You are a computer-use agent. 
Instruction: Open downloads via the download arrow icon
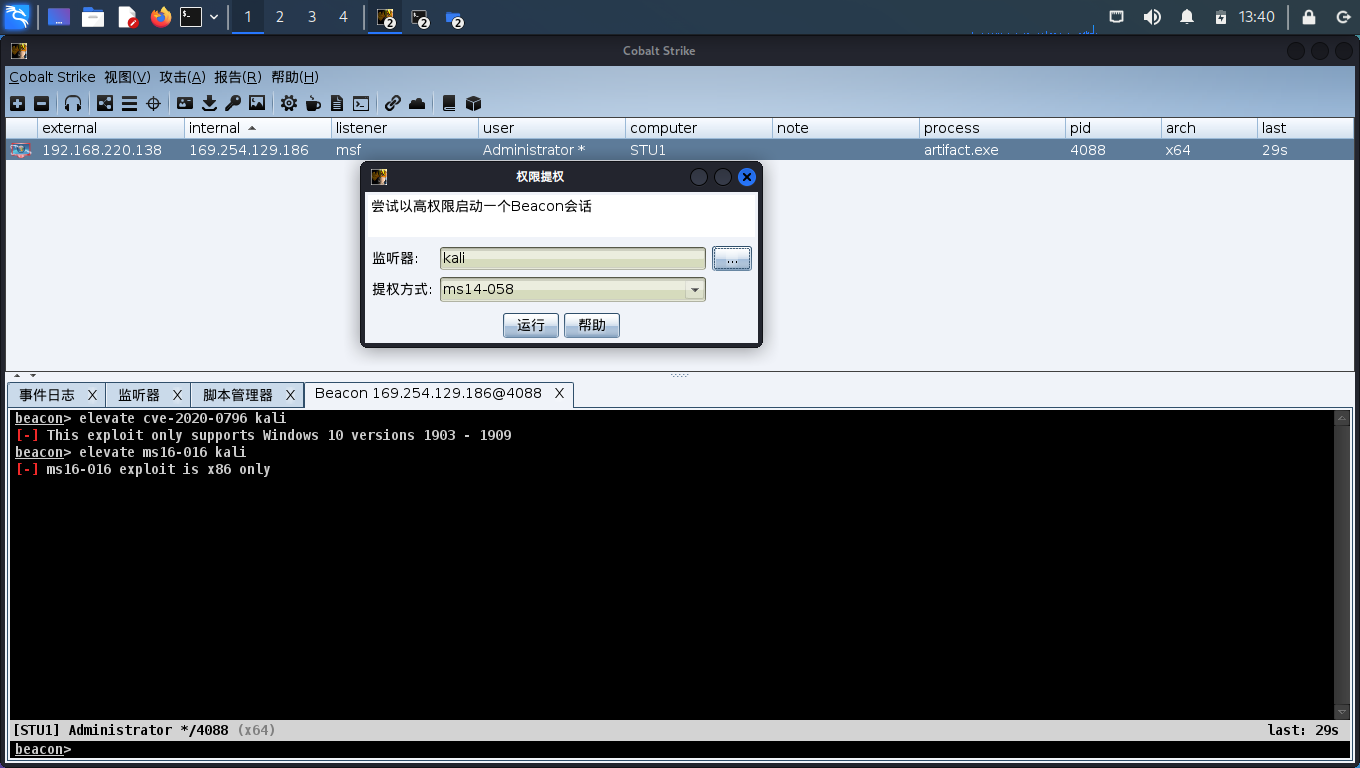coord(209,103)
